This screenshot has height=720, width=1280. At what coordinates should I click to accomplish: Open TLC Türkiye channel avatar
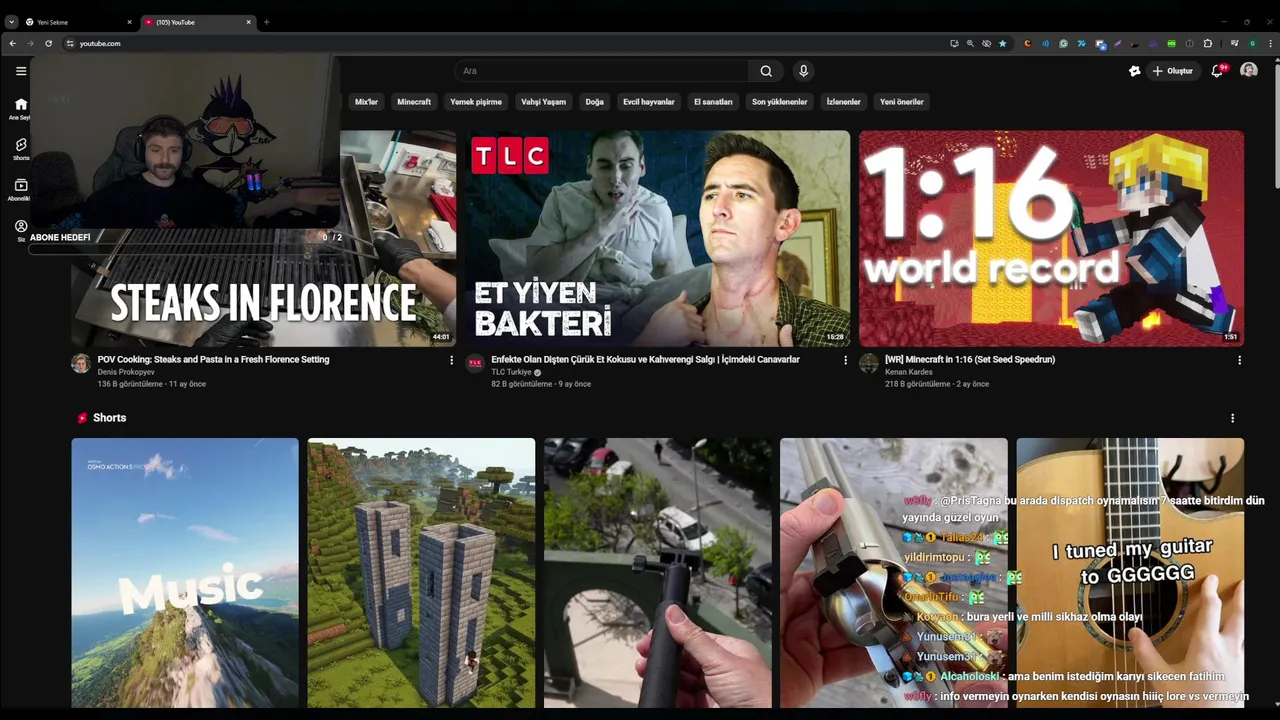point(475,364)
